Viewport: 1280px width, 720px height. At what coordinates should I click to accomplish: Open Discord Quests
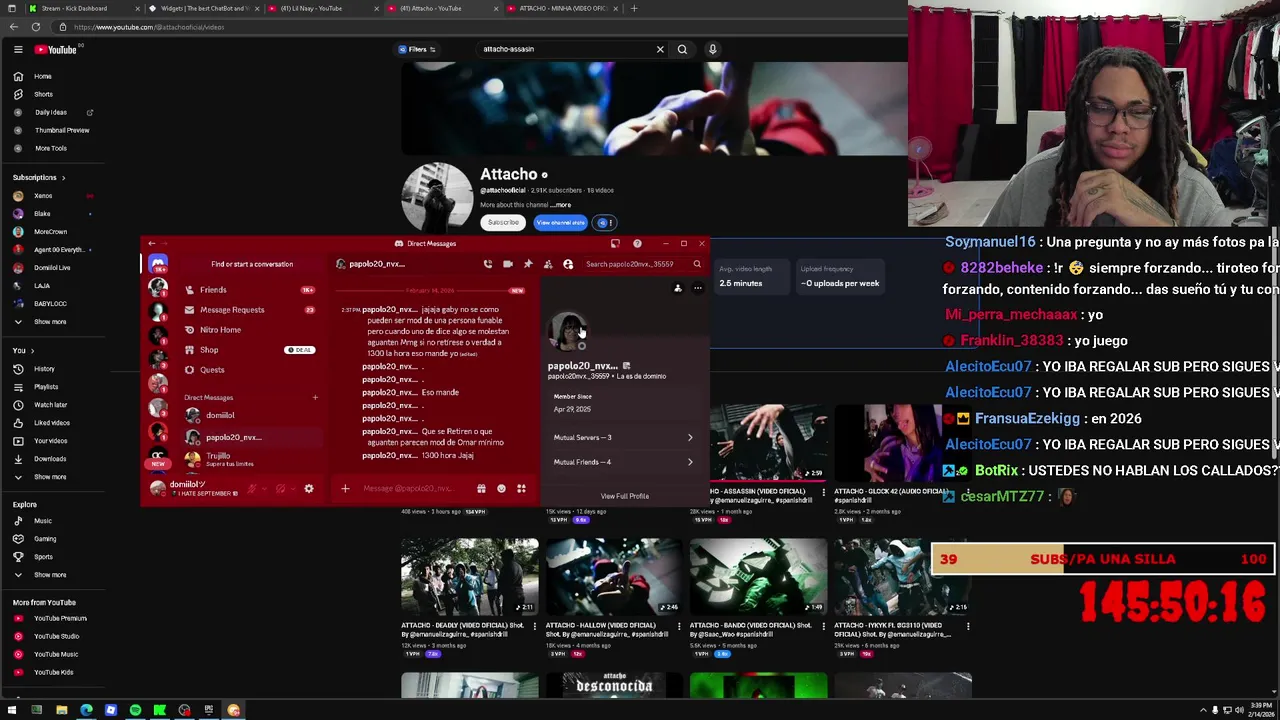coord(250,370)
